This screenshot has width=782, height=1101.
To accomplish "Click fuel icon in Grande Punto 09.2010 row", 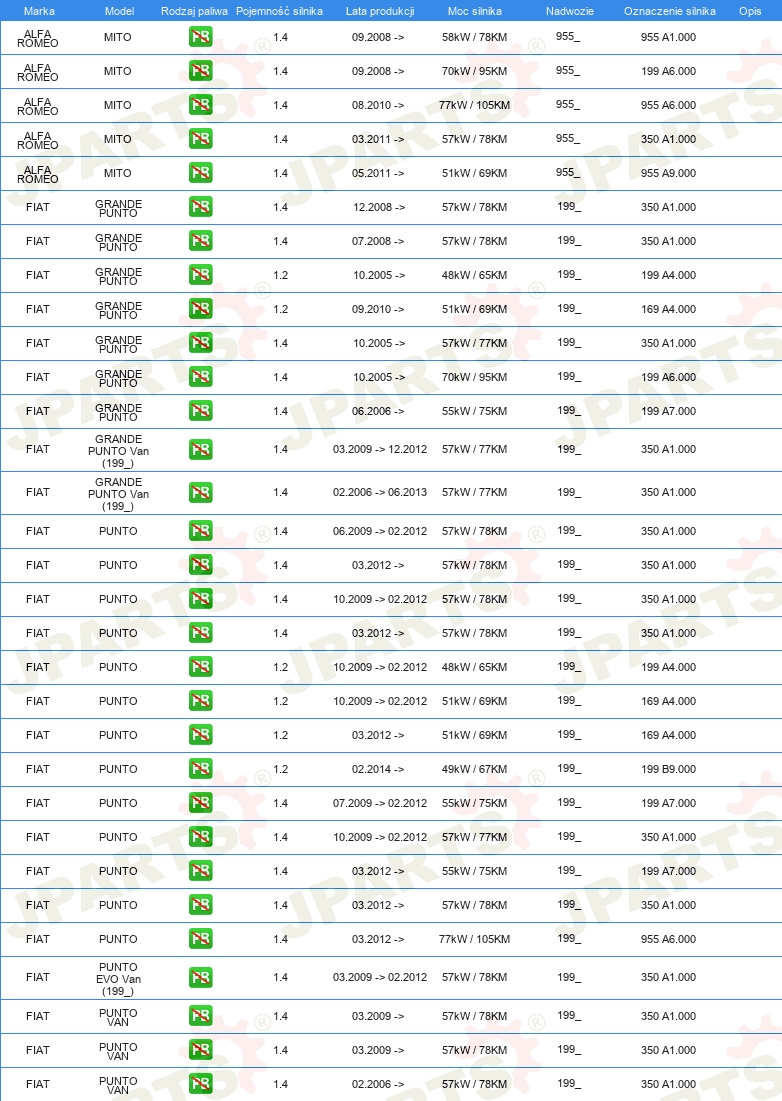I will coord(201,309).
